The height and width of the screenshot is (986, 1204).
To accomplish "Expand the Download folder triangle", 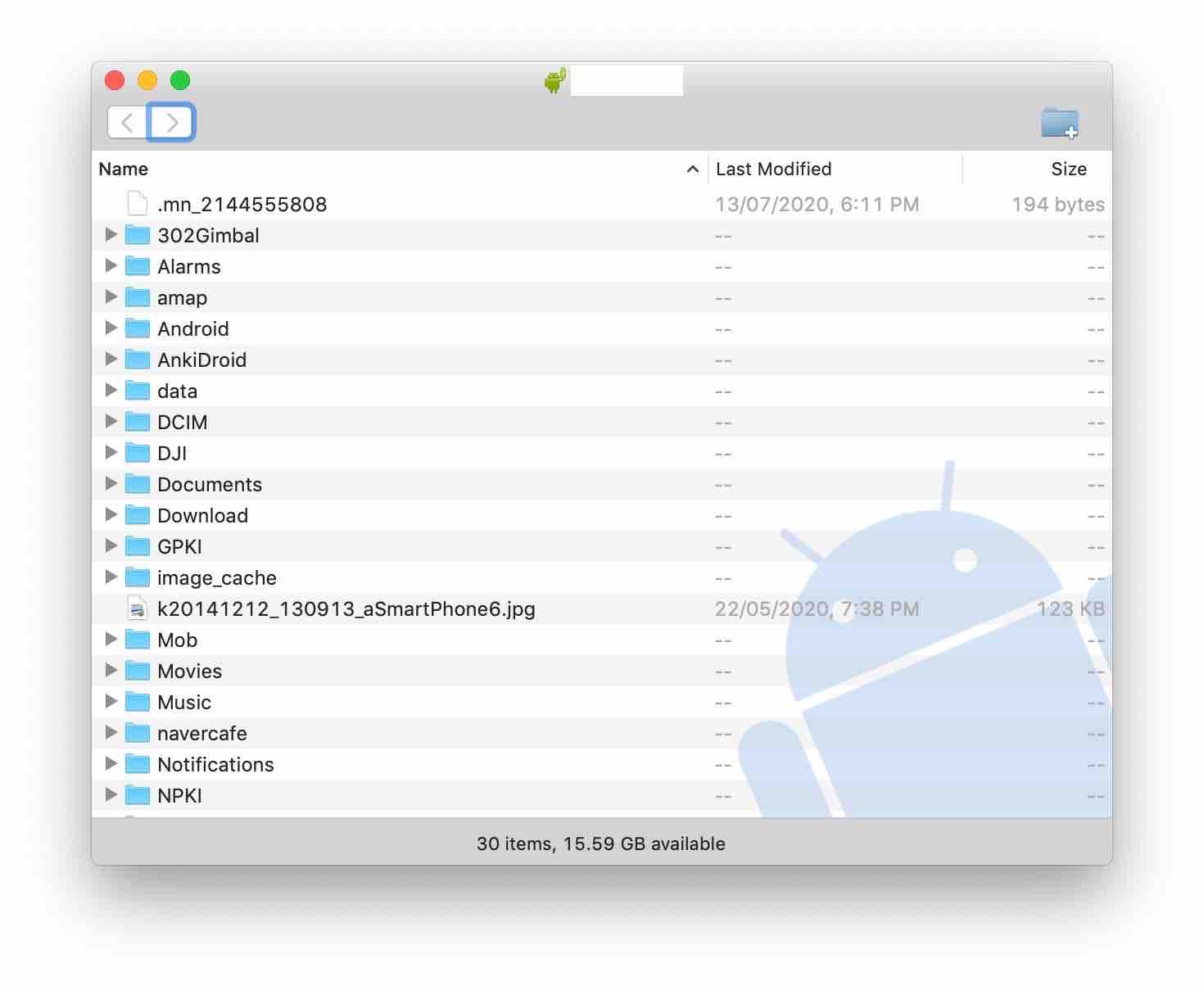I will tap(111, 515).
